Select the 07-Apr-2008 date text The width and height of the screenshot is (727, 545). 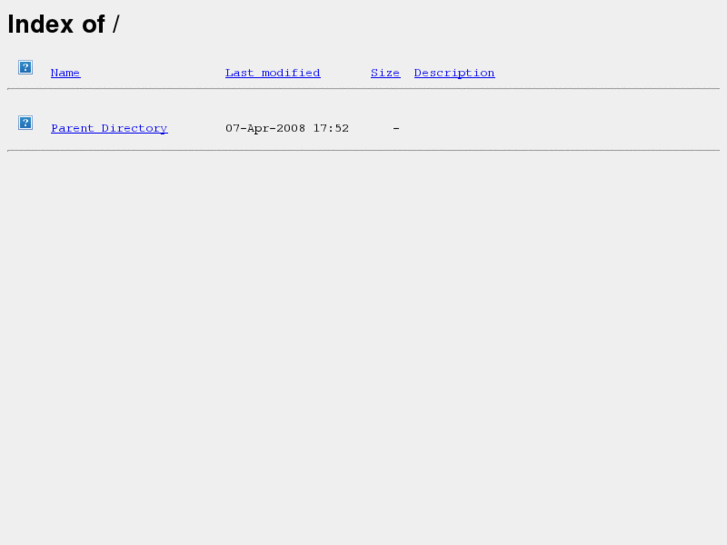[265, 128]
